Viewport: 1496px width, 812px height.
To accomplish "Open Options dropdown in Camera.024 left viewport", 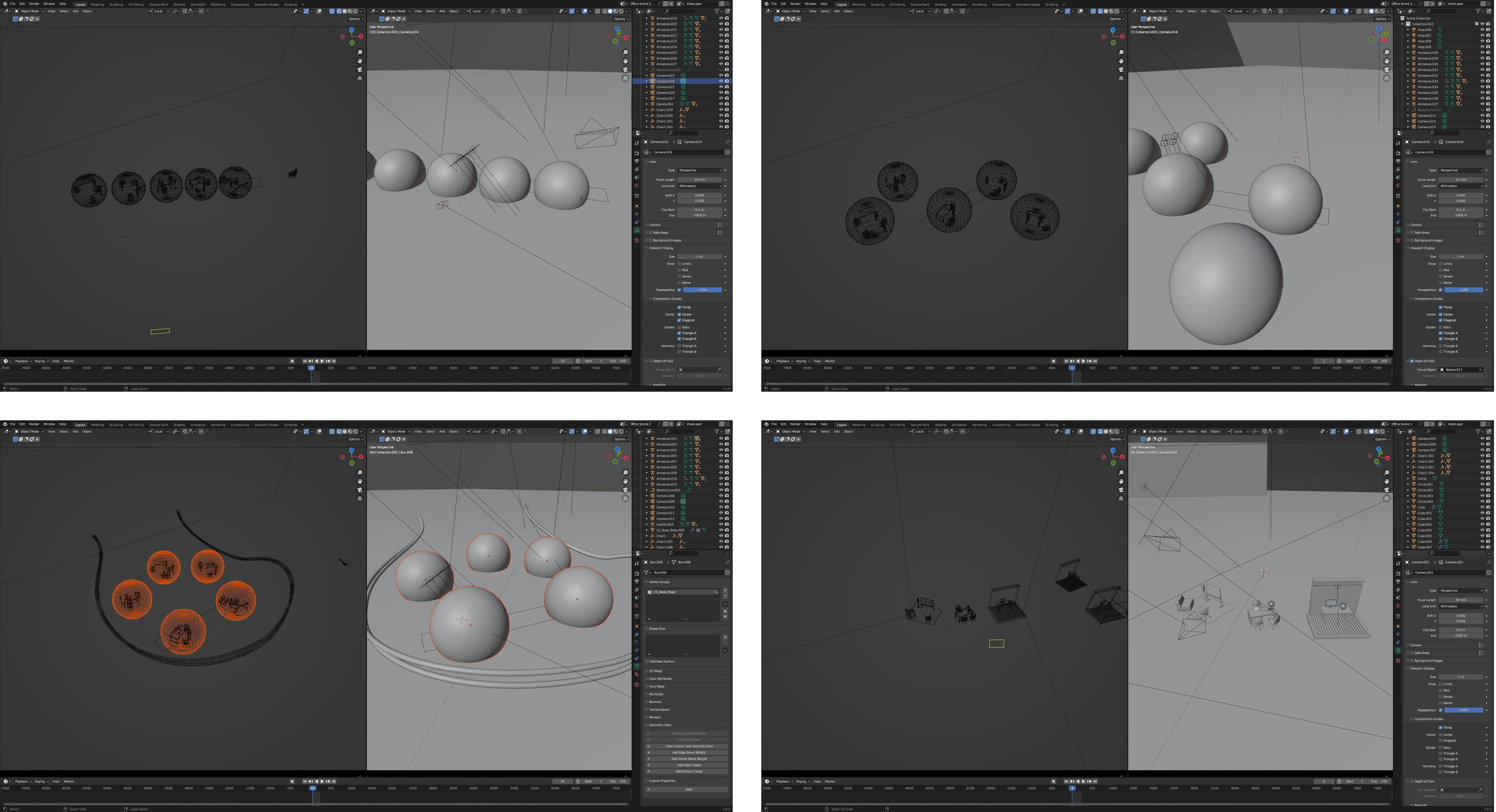I will click(x=356, y=19).
